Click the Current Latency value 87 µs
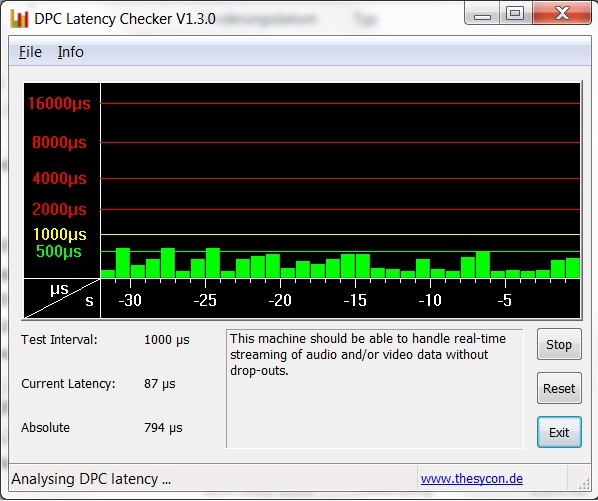The width and height of the screenshot is (598, 501). [x=160, y=384]
